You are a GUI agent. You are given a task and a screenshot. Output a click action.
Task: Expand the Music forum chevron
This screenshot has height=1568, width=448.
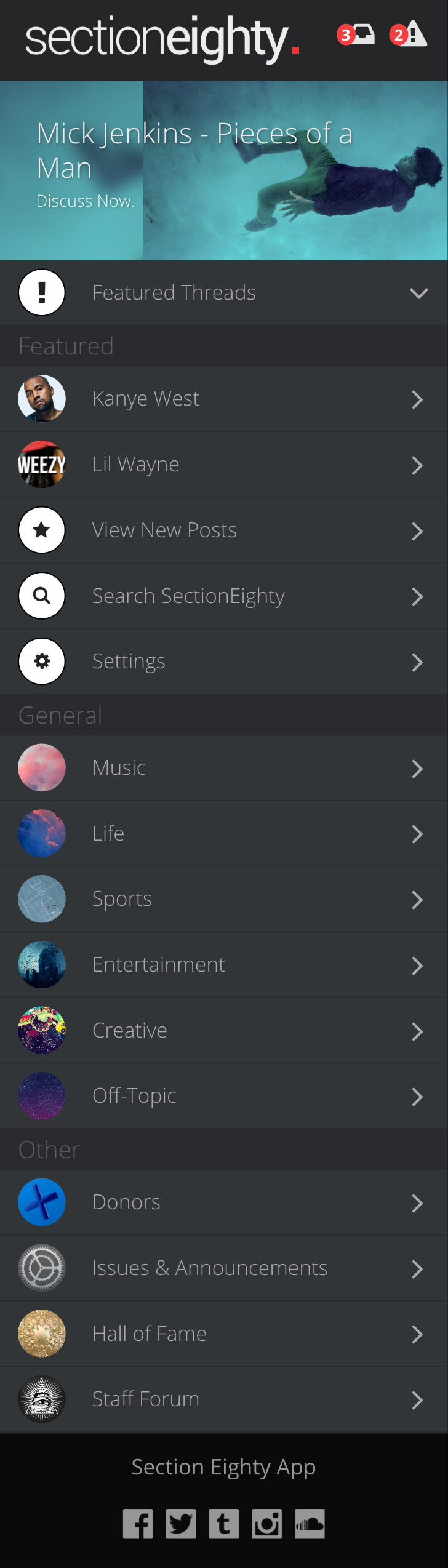(x=417, y=769)
